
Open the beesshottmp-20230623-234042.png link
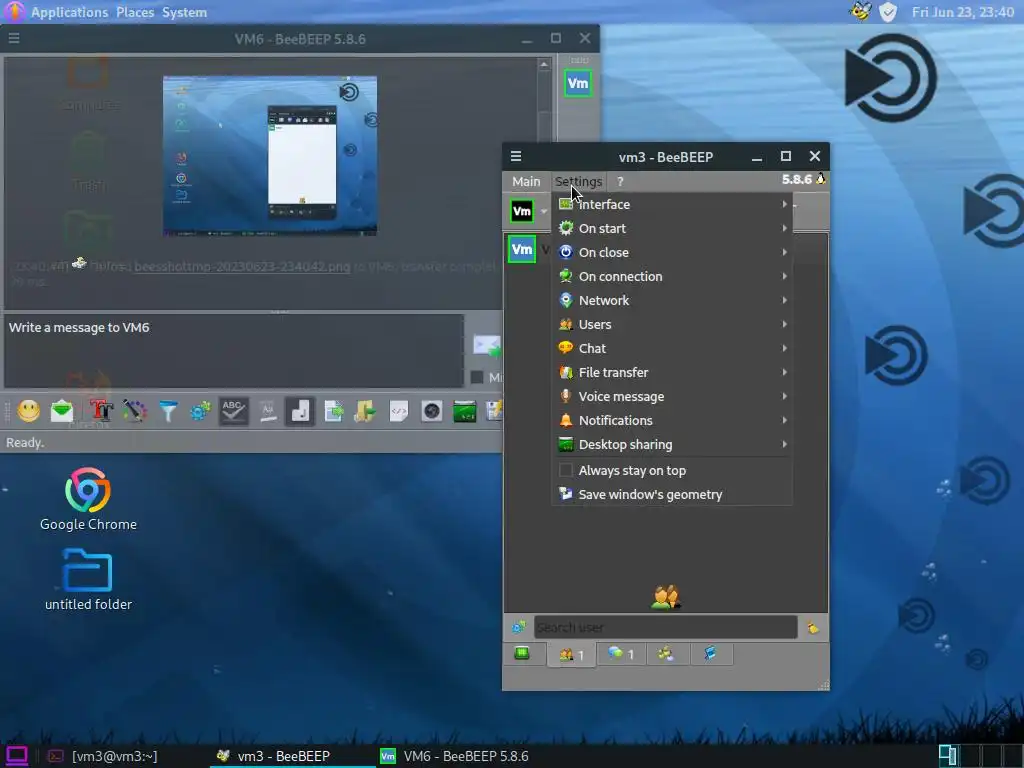[242, 266]
